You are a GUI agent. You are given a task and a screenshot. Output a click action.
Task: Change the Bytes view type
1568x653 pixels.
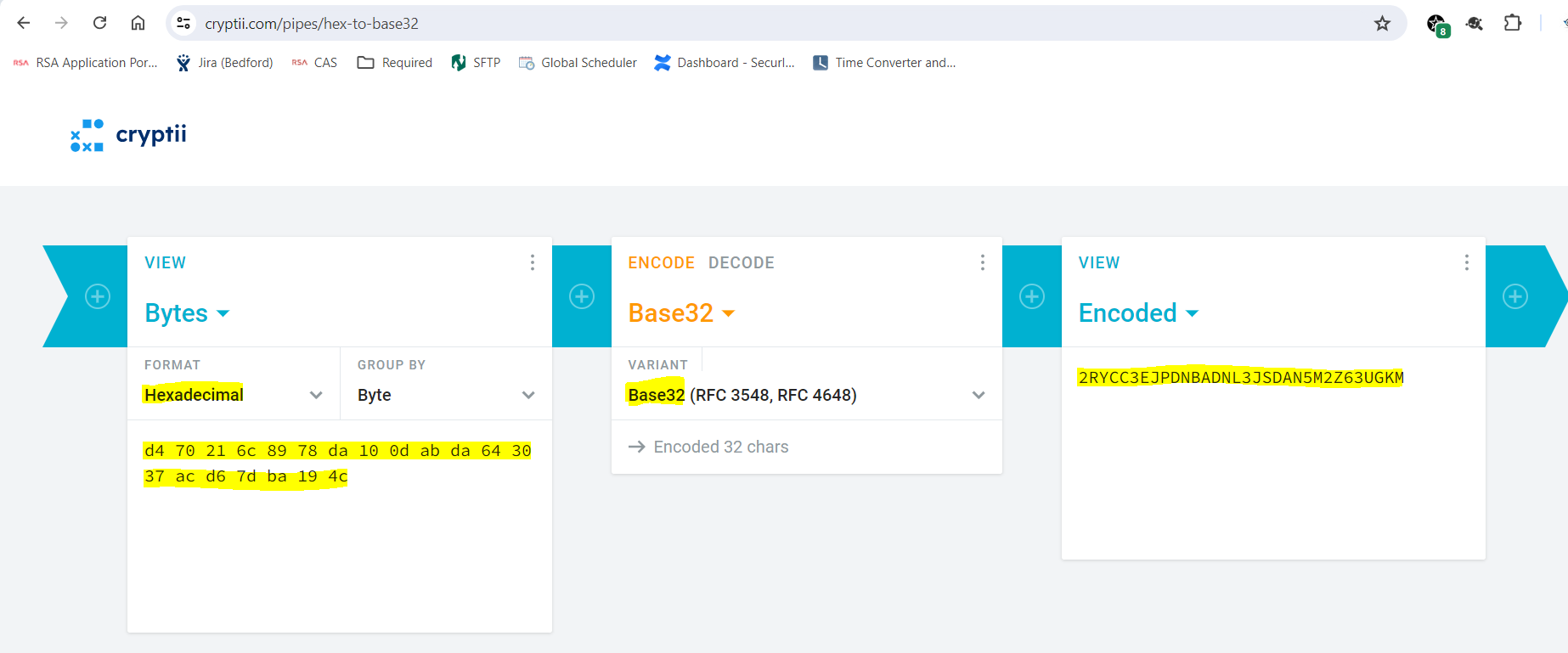[187, 313]
